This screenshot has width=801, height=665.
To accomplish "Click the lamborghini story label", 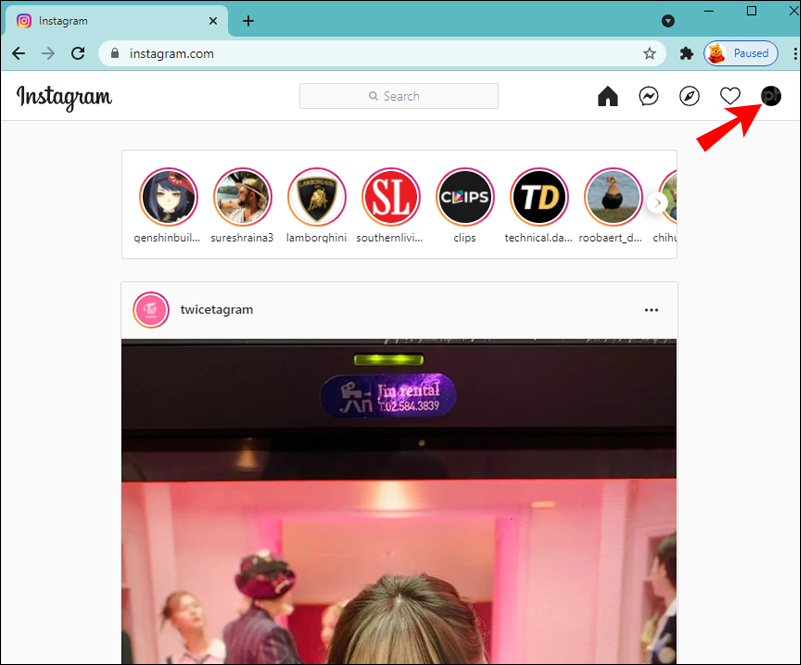I will (316, 238).
